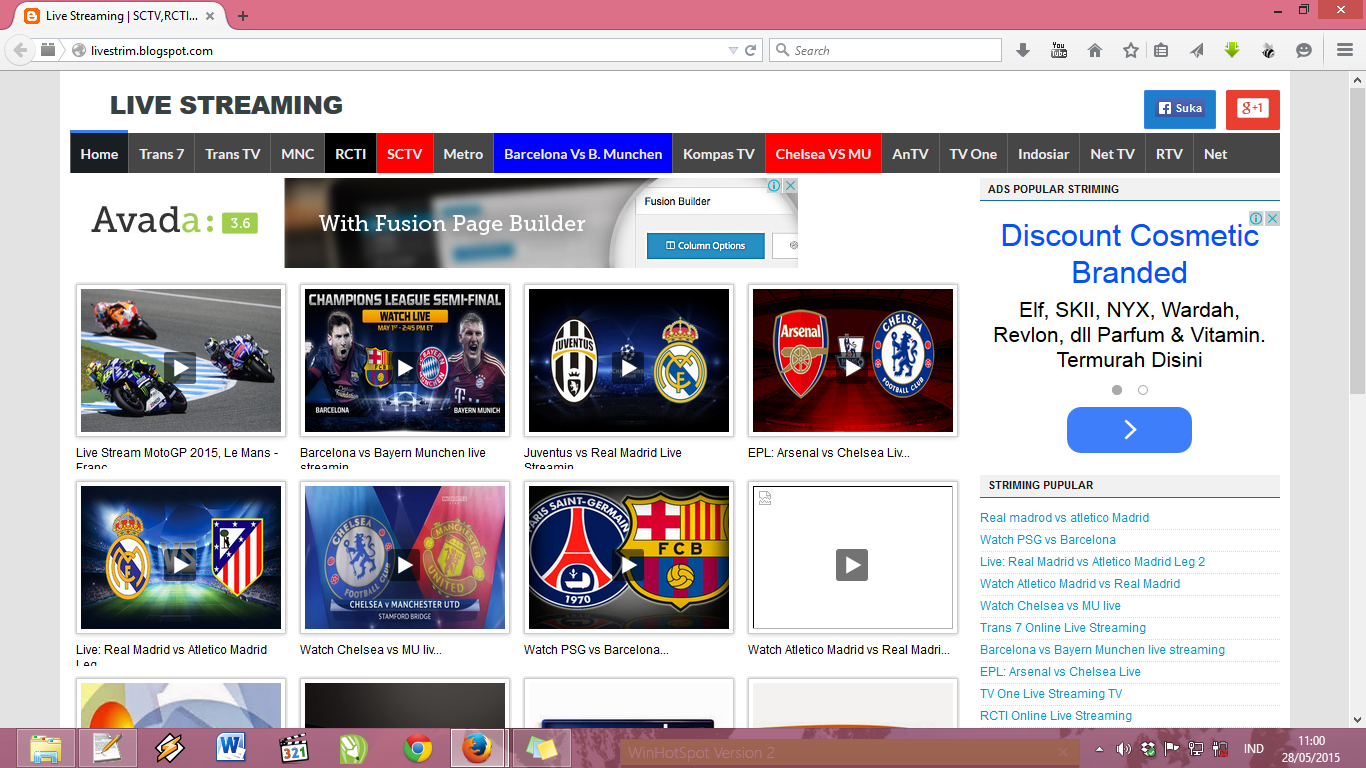Click blue arrow button in cosmetic ad
Viewport: 1366px width, 768px height.
pos(1129,430)
